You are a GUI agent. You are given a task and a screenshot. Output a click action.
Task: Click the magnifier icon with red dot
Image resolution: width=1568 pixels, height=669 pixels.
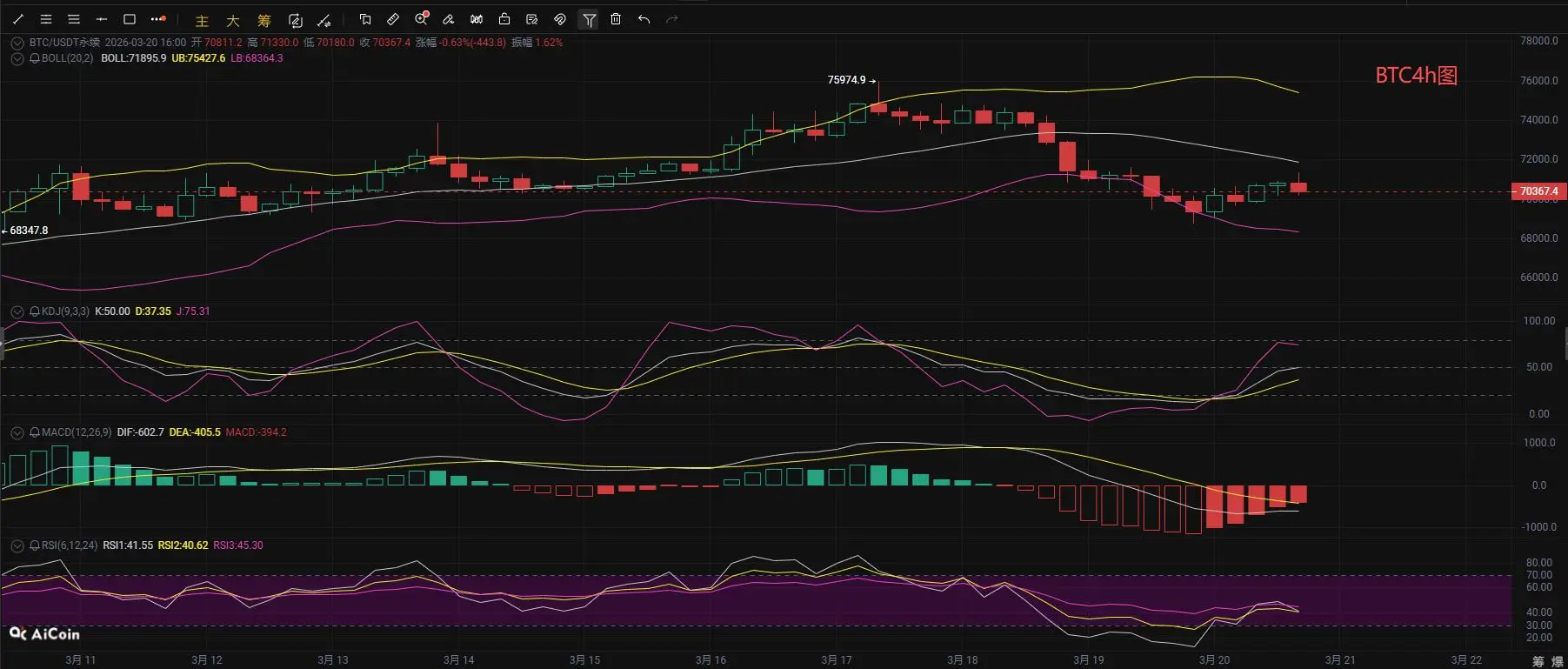[x=422, y=19]
